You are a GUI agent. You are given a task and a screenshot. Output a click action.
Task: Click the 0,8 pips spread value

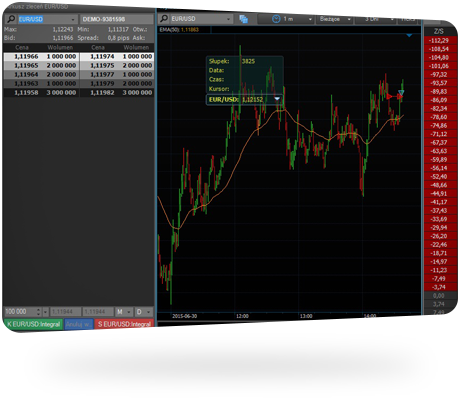(x=118, y=38)
